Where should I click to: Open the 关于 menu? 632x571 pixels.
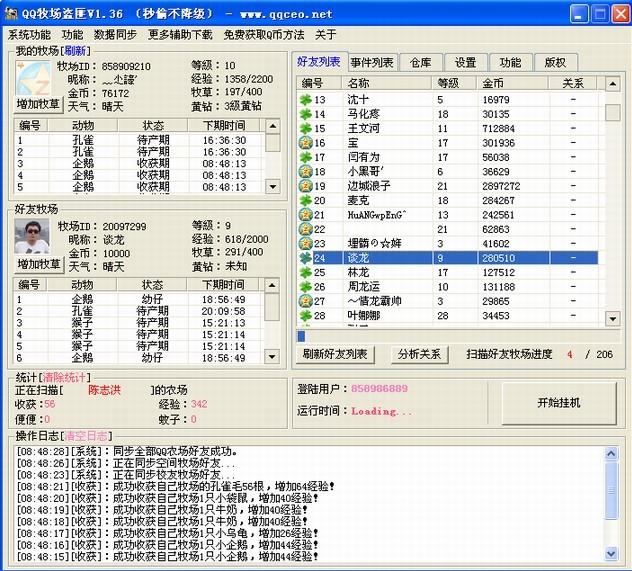pos(325,35)
